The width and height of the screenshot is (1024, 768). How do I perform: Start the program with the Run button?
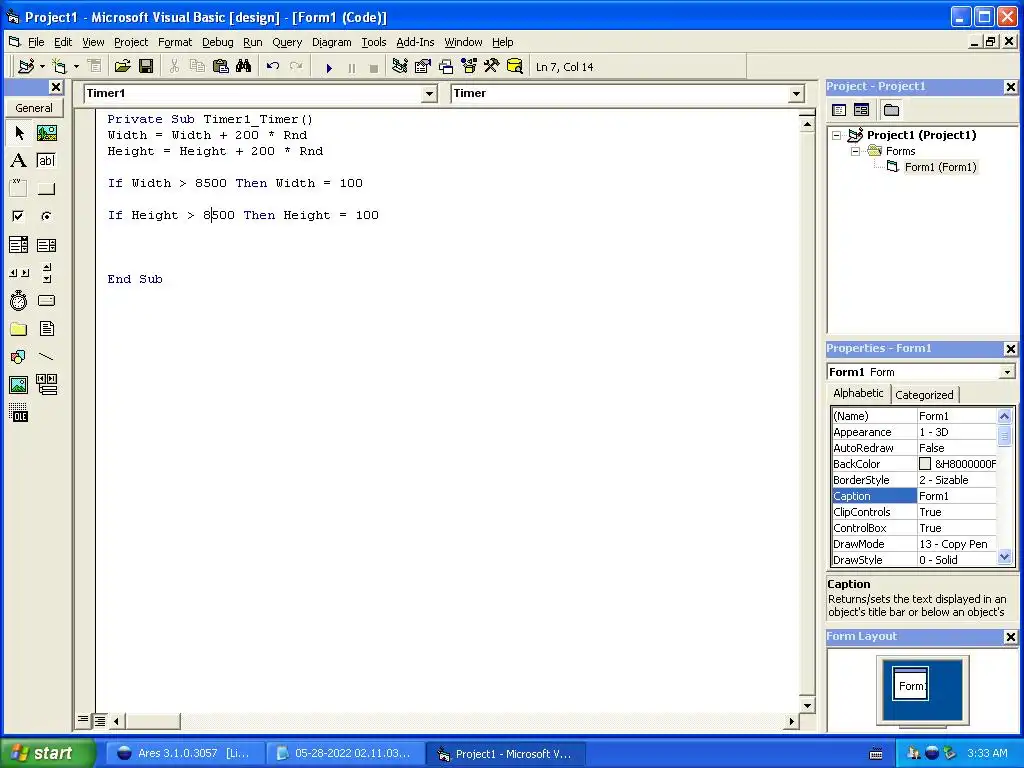pos(329,67)
